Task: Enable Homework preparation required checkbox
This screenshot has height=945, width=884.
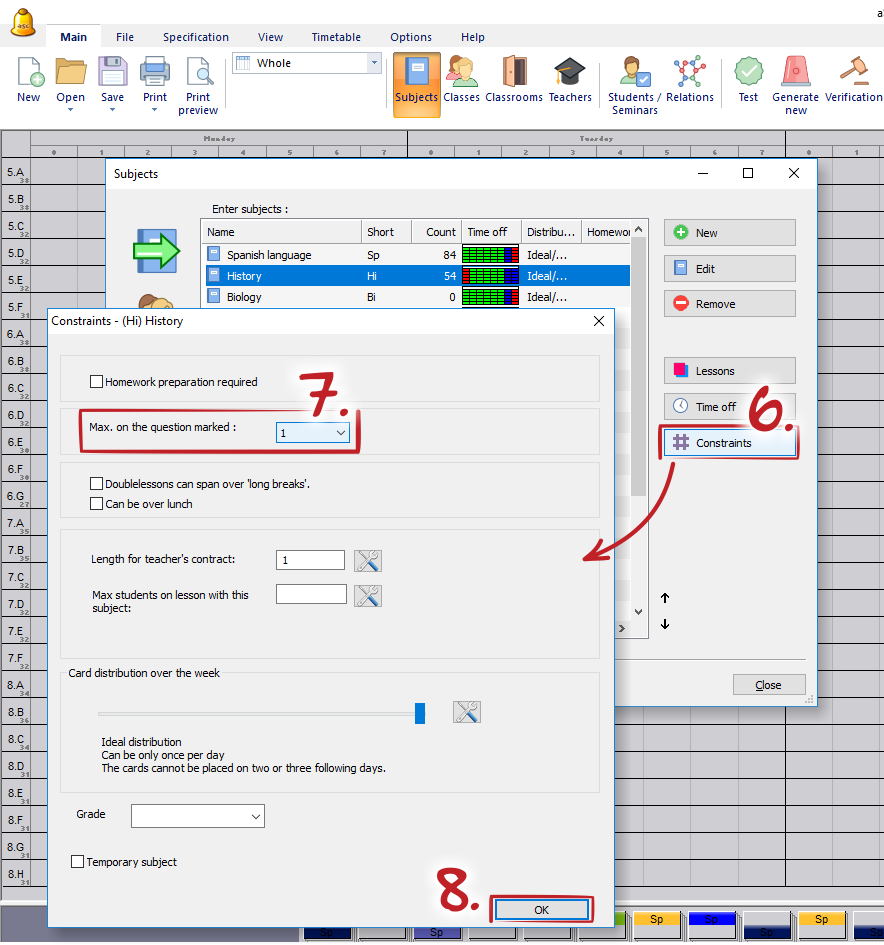Action: (97, 382)
